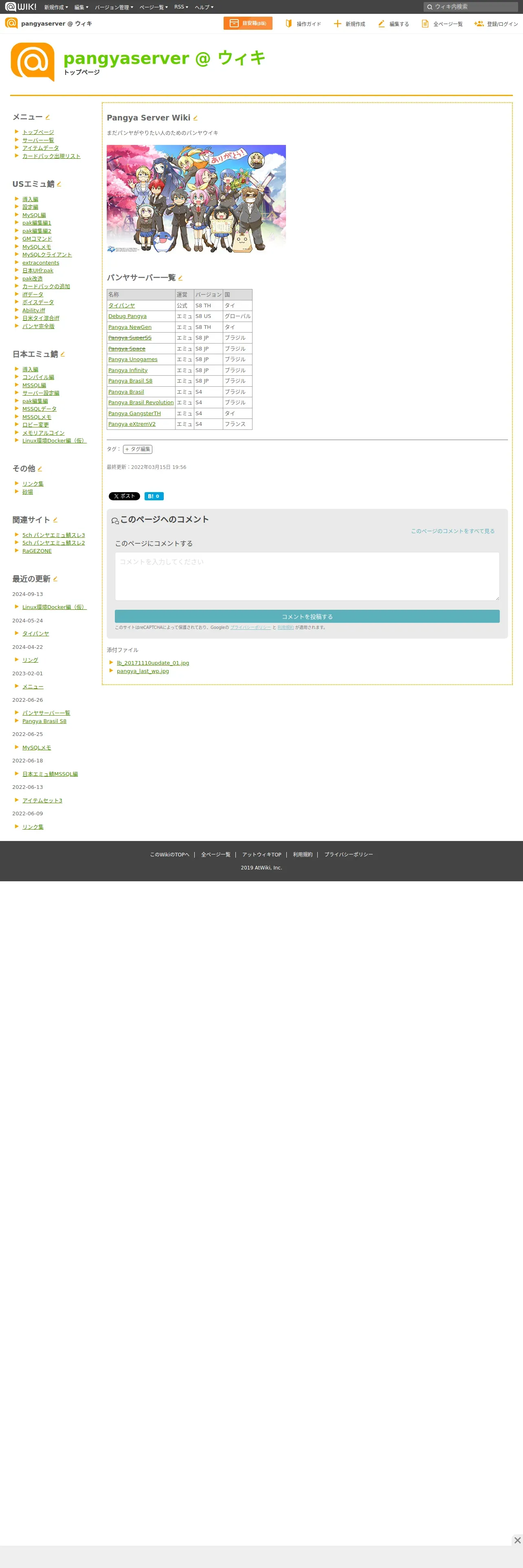Open コンパイル編 link in 日本エミュ鯖
This screenshot has width=523, height=1568.
click(38, 377)
